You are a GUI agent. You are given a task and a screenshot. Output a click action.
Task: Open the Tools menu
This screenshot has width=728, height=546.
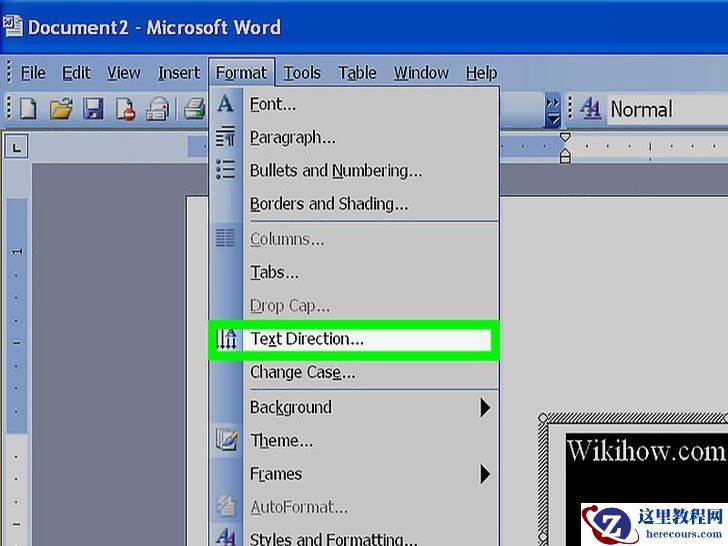[x=302, y=73]
